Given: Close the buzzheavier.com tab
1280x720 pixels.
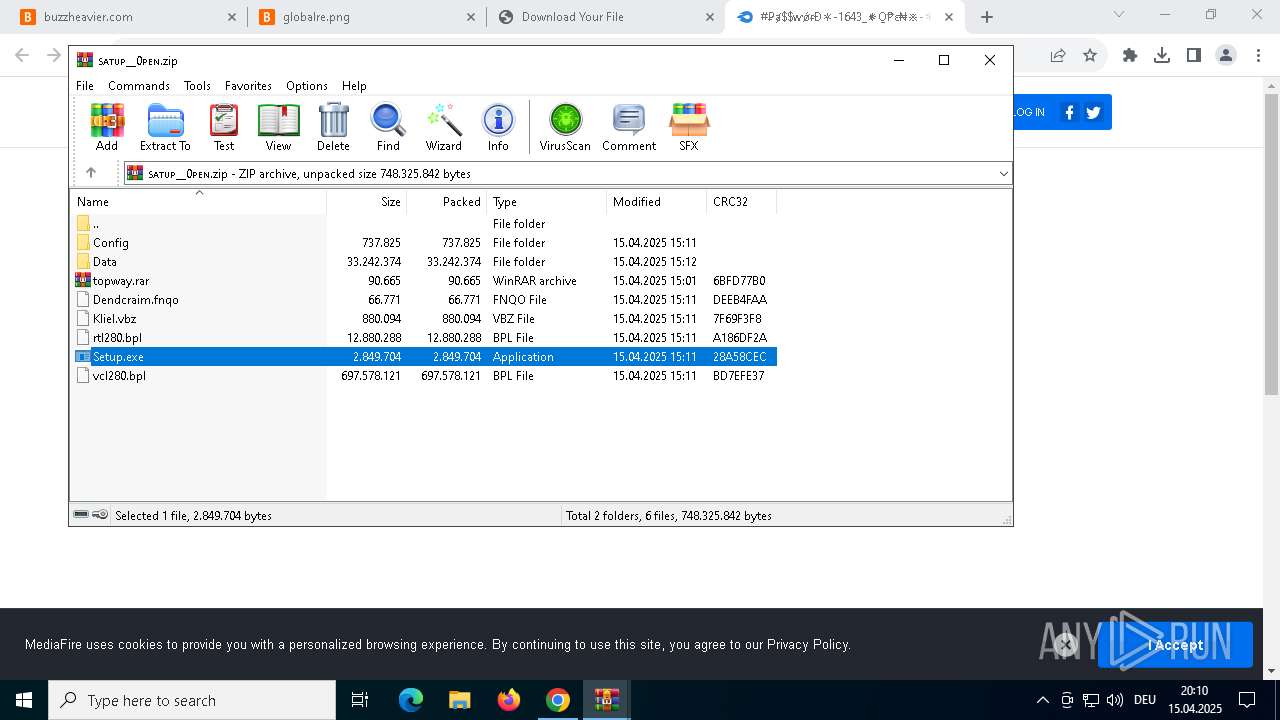Looking at the screenshot, I should pos(232,17).
